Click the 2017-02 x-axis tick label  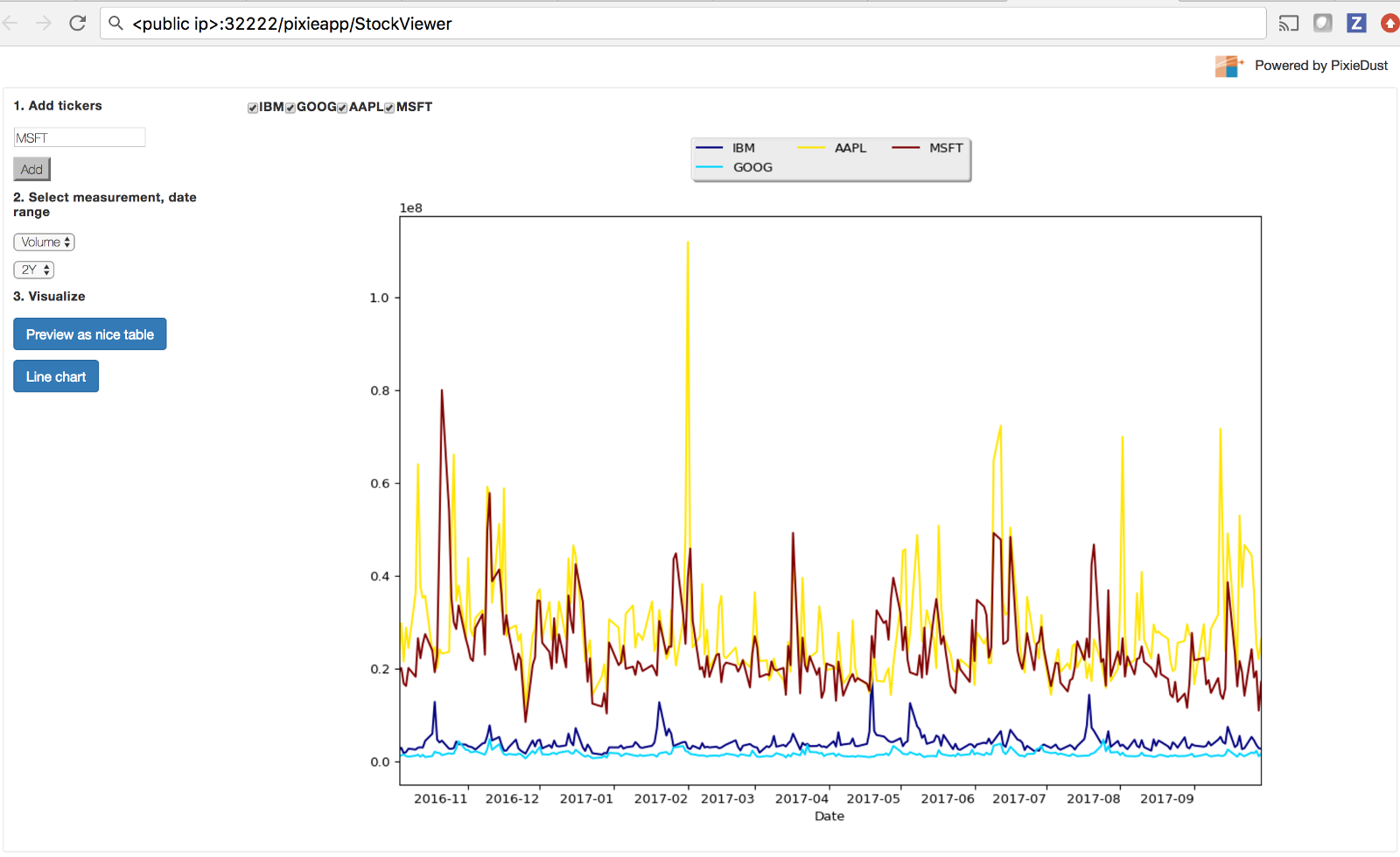coord(661,798)
